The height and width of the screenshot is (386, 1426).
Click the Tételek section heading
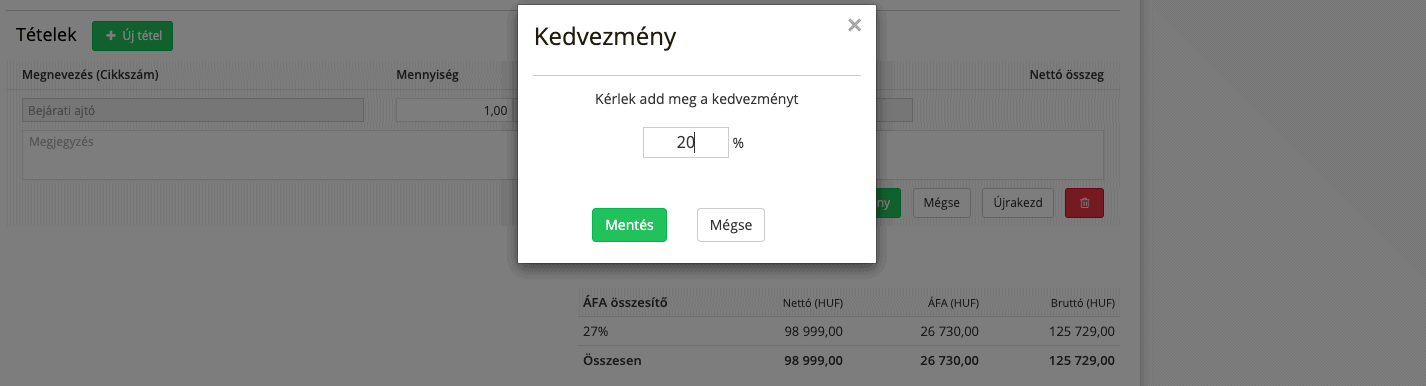pyautogui.click(x=47, y=35)
